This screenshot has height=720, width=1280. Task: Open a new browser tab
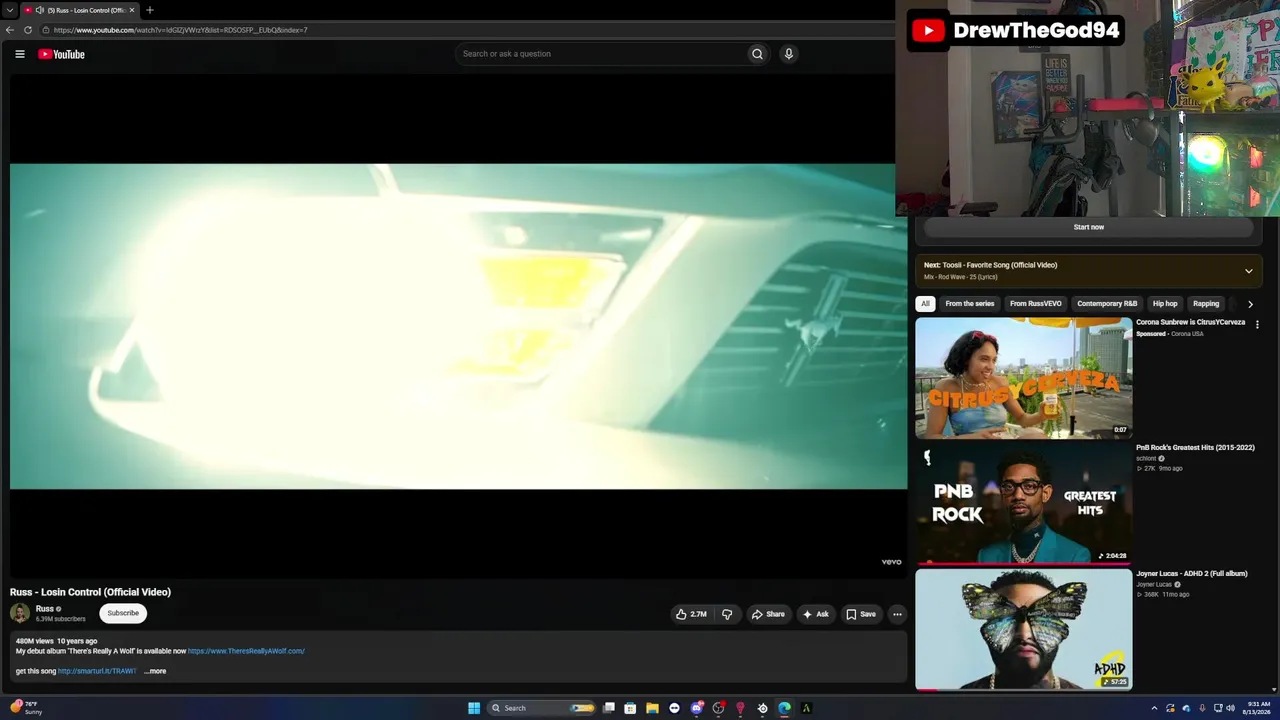[x=150, y=10]
